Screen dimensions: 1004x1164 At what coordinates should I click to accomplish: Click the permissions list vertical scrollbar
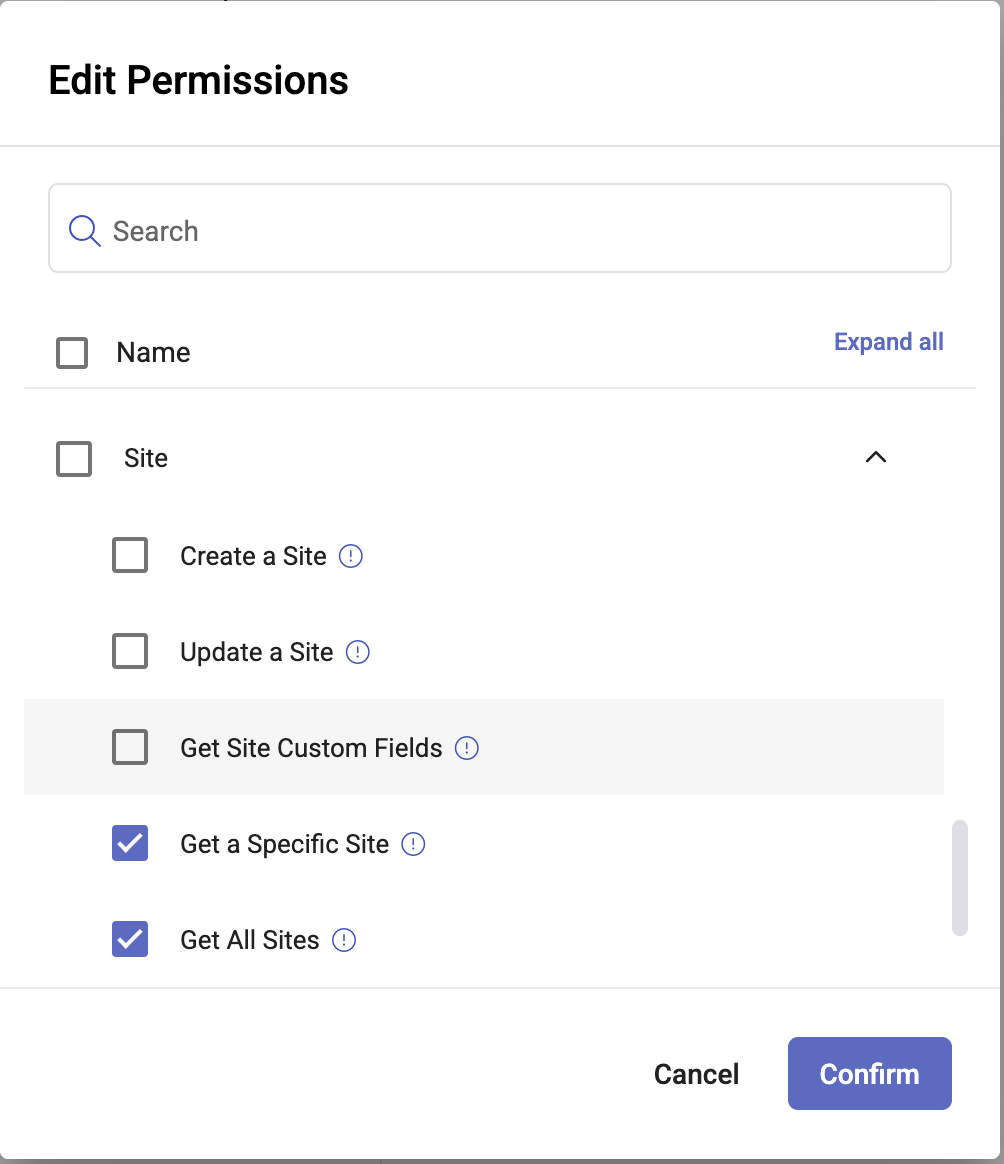tap(960, 877)
